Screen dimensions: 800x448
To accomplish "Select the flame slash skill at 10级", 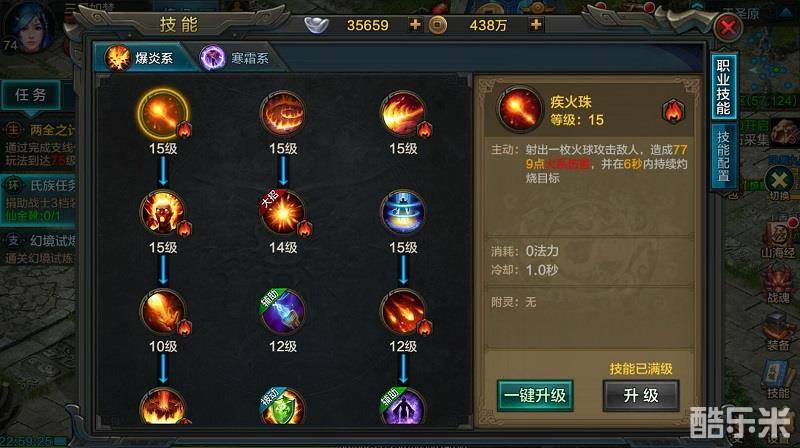I will pyautogui.click(x=163, y=311).
